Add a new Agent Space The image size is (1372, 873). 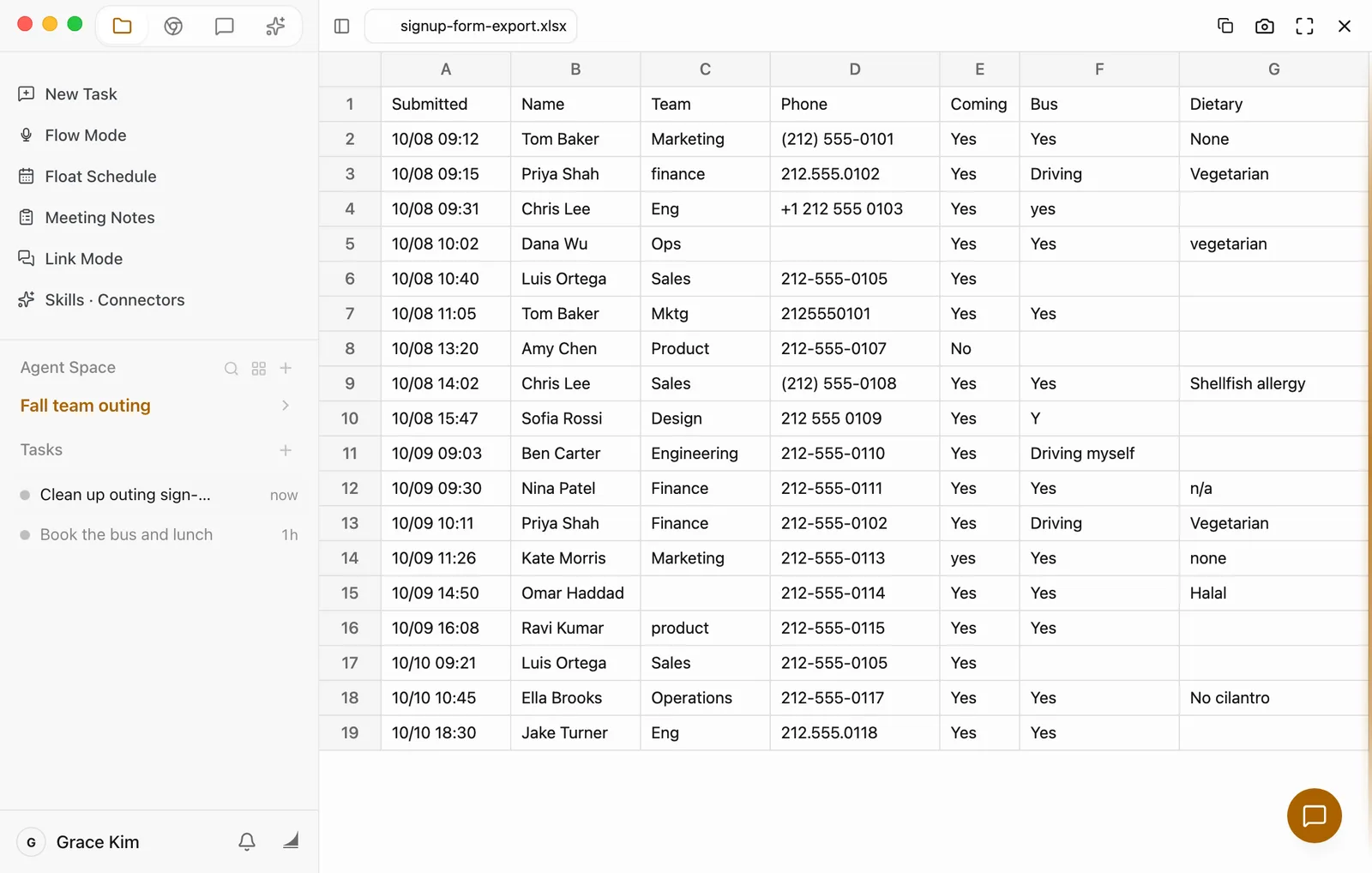coord(286,368)
